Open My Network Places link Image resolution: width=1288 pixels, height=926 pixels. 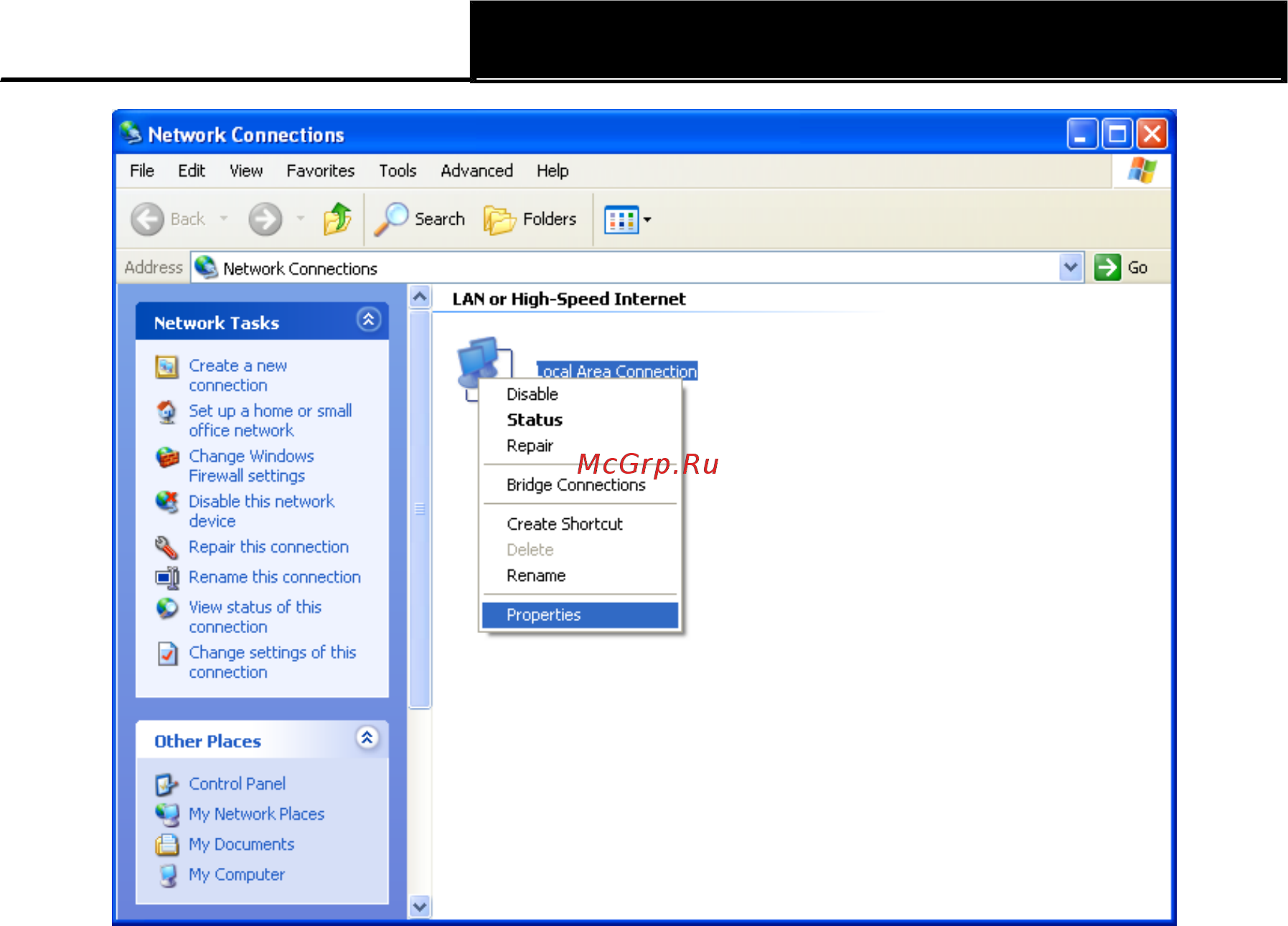point(256,814)
